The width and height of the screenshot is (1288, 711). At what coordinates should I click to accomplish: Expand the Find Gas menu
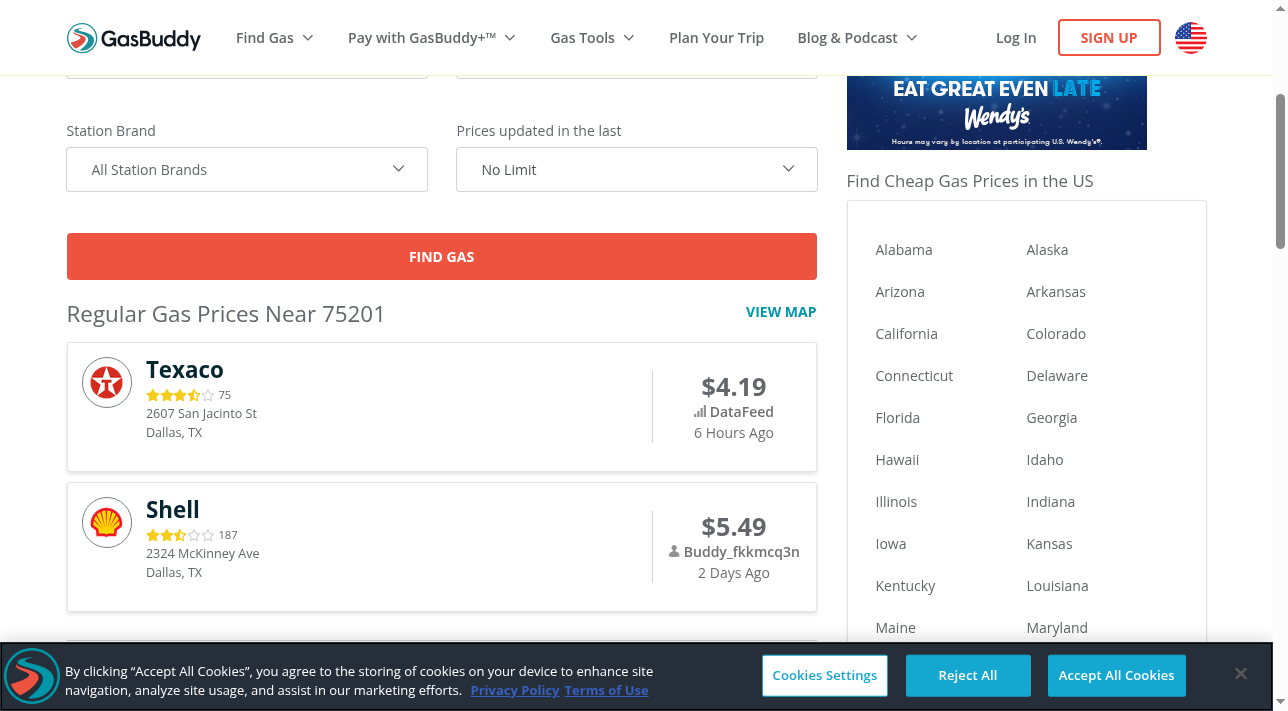pyautogui.click(x=275, y=38)
